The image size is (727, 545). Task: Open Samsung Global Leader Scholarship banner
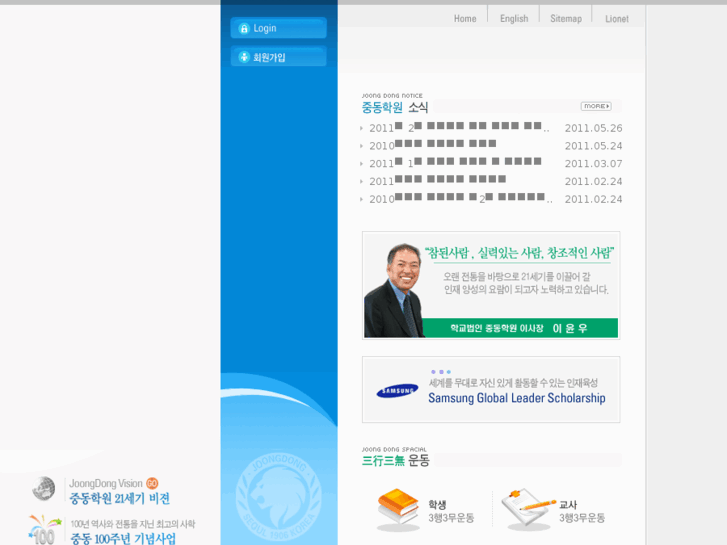click(x=491, y=390)
